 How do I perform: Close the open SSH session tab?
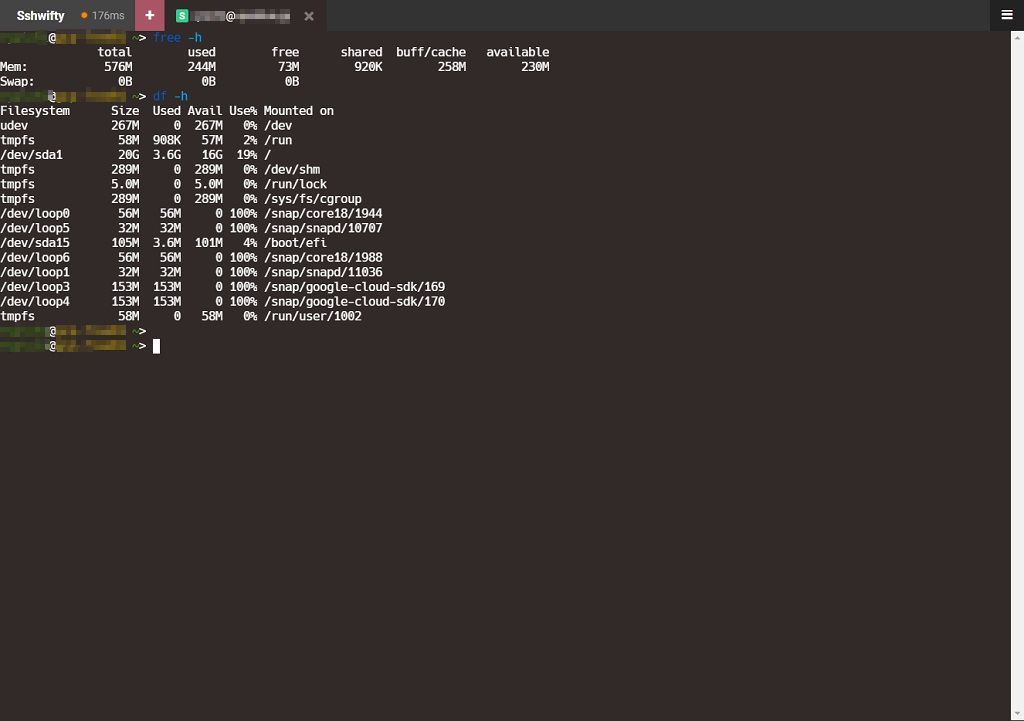(x=309, y=16)
